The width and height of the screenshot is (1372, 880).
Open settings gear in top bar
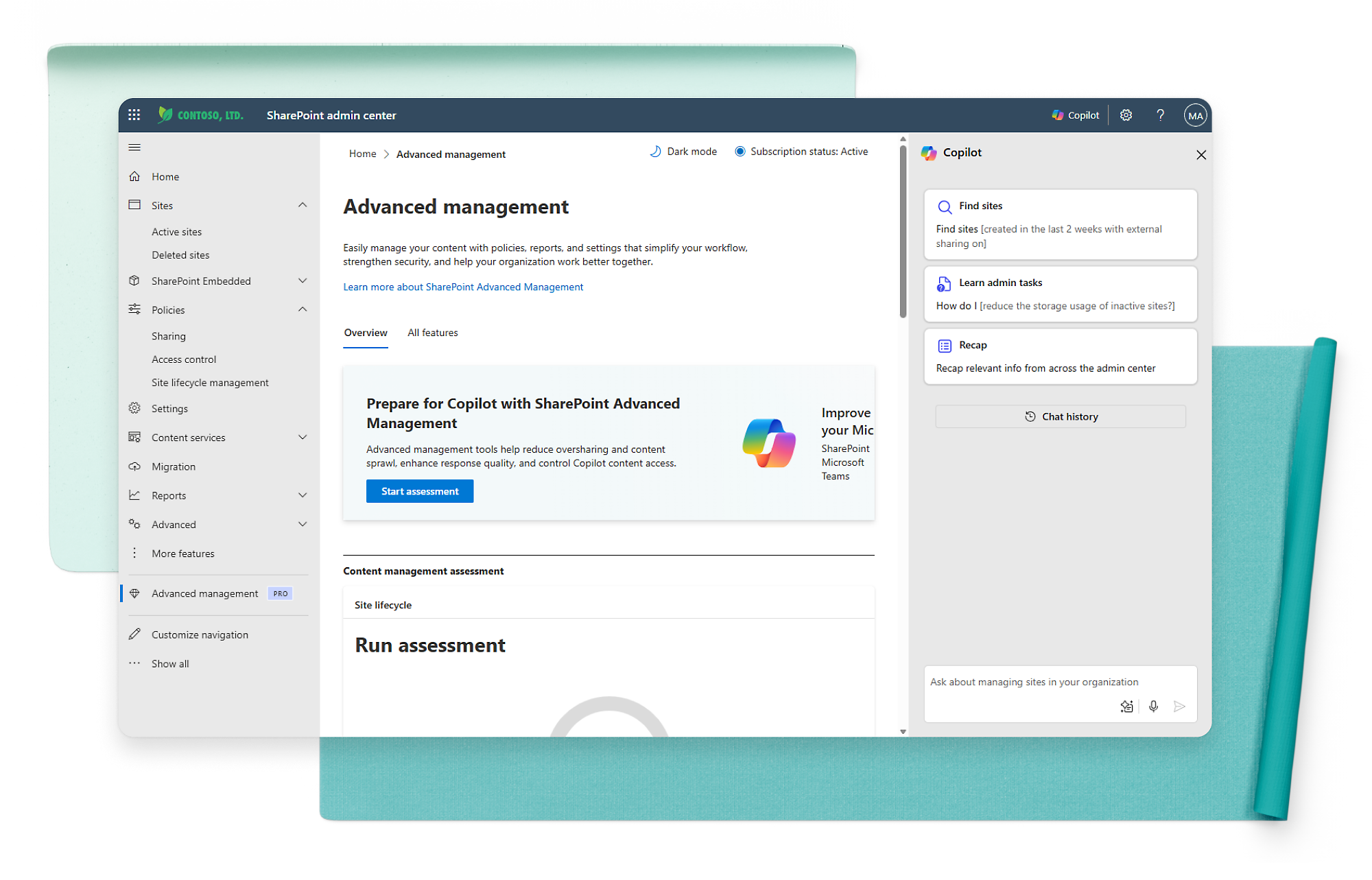click(x=1126, y=115)
